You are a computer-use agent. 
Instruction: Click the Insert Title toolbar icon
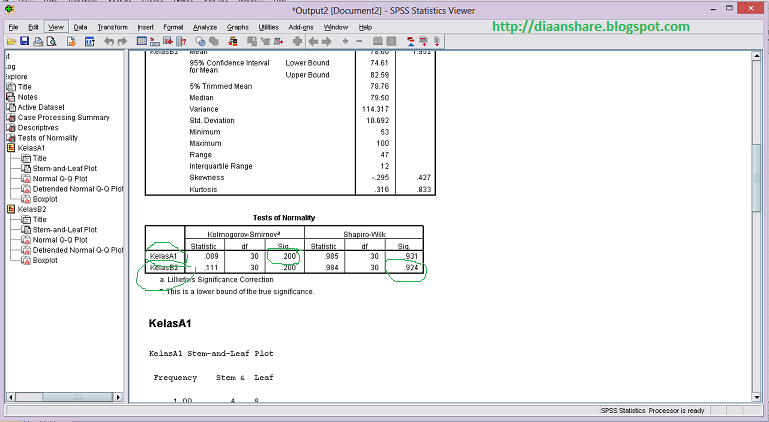pos(424,41)
